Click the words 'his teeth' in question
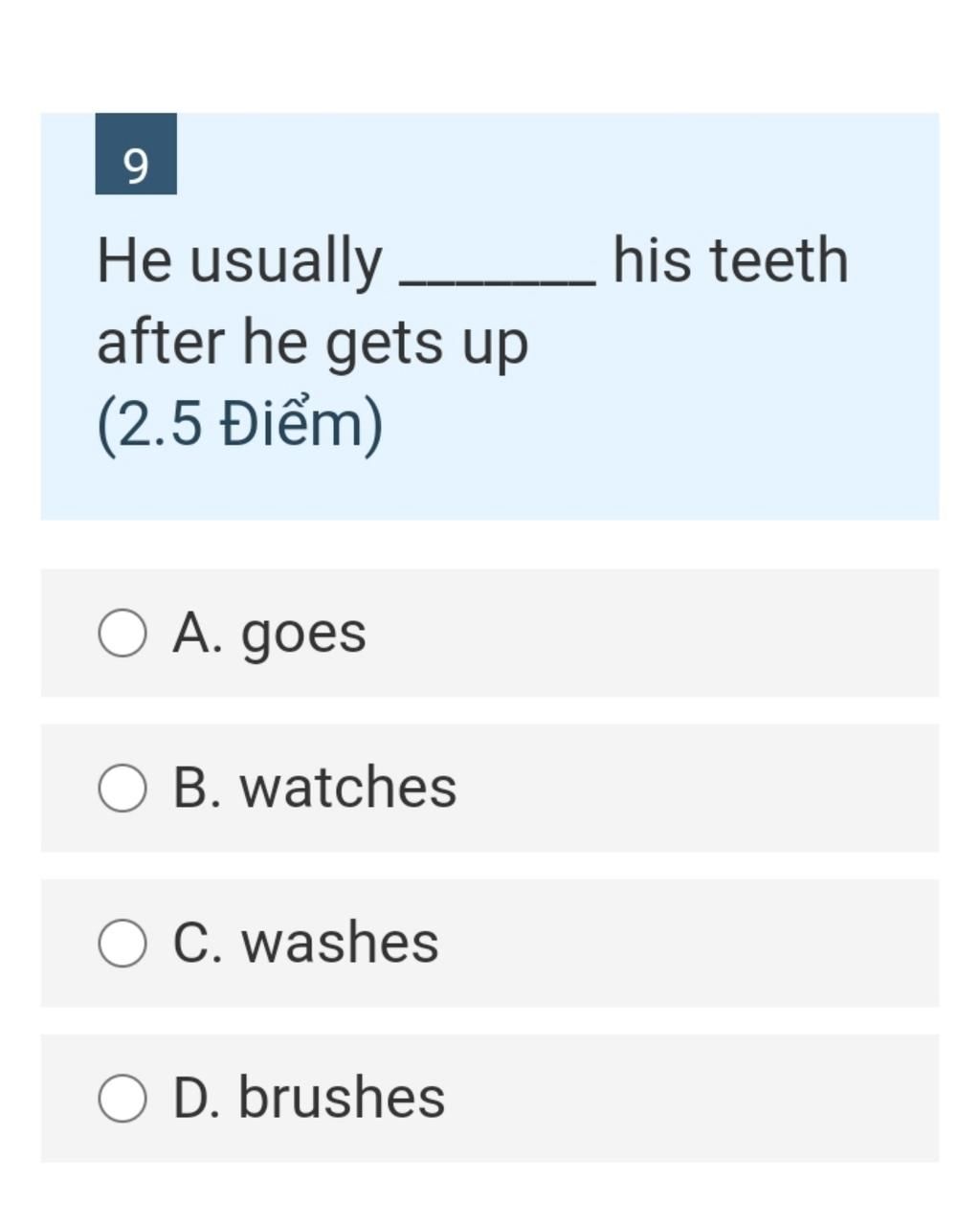The height and width of the screenshot is (1225, 980). point(730,260)
